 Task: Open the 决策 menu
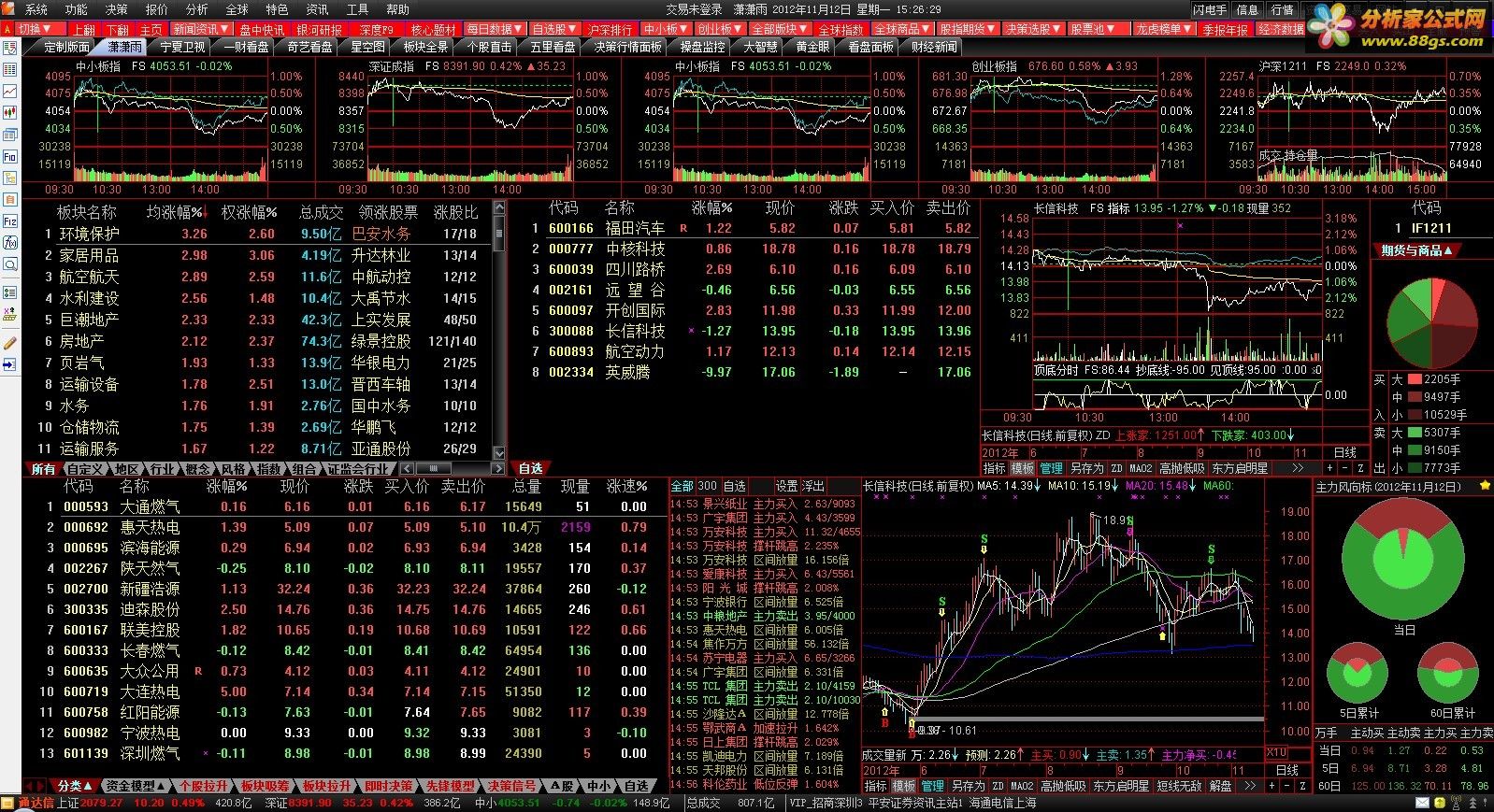117,9
